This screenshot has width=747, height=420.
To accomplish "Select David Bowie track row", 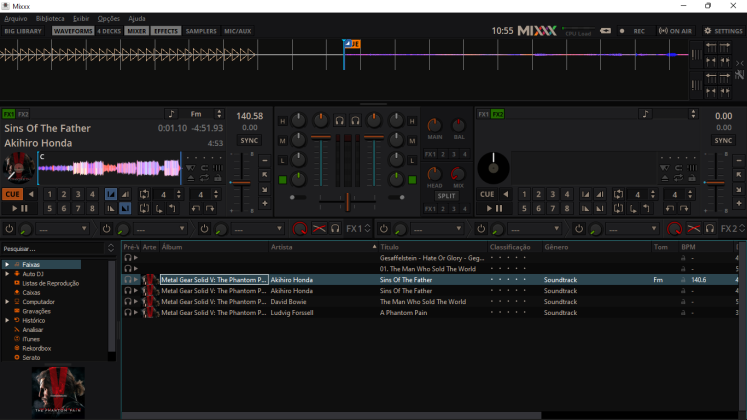I will pos(429,302).
